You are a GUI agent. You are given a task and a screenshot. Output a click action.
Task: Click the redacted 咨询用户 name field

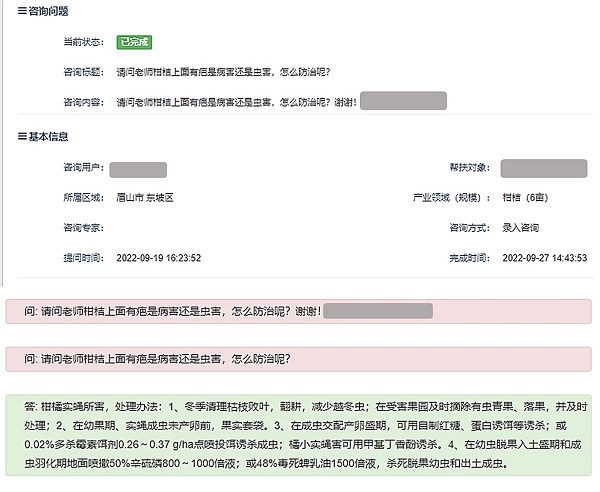pos(138,169)
